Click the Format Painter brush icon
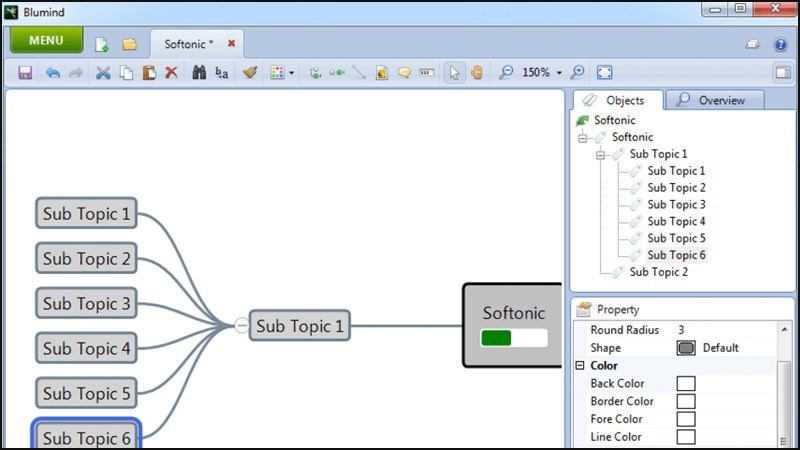 (250, 73)
